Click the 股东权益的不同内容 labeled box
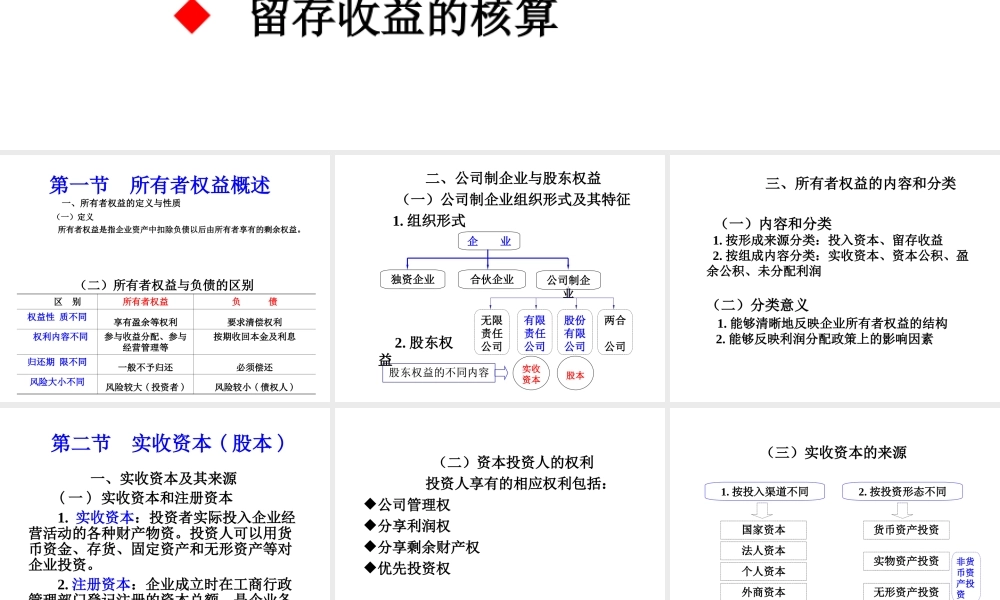Screen dimensions: 1000x600 (440, 373)
